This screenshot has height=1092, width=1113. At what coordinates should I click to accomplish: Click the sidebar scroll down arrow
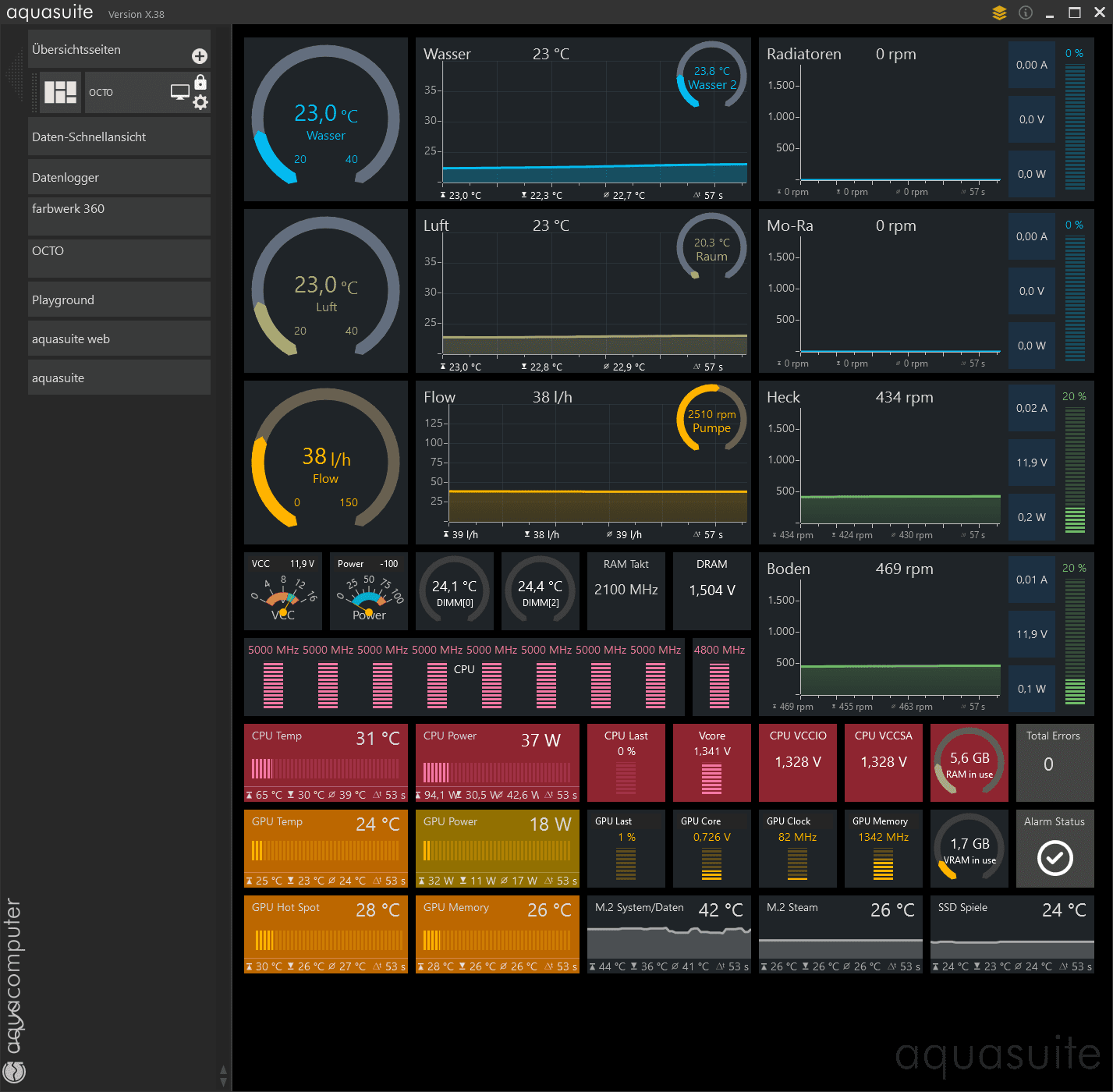coord(224,1083)
